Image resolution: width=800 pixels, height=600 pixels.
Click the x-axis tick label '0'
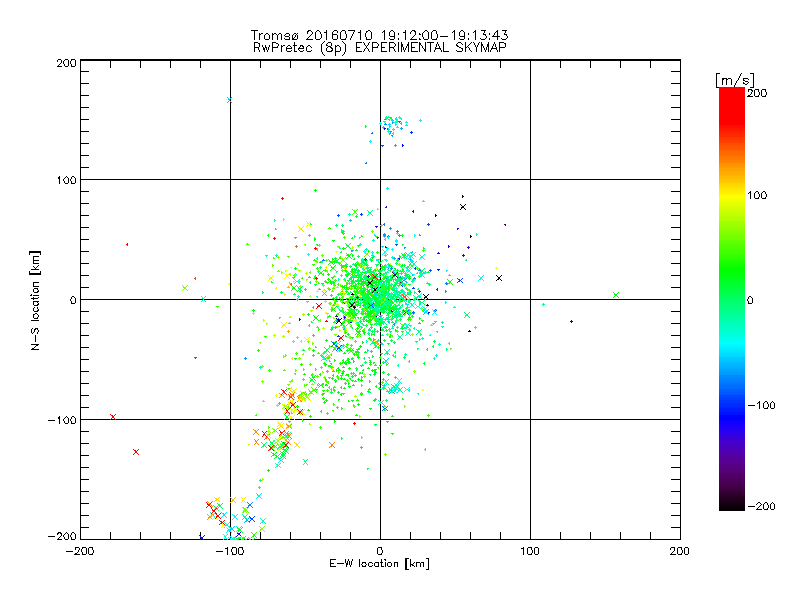380,551
